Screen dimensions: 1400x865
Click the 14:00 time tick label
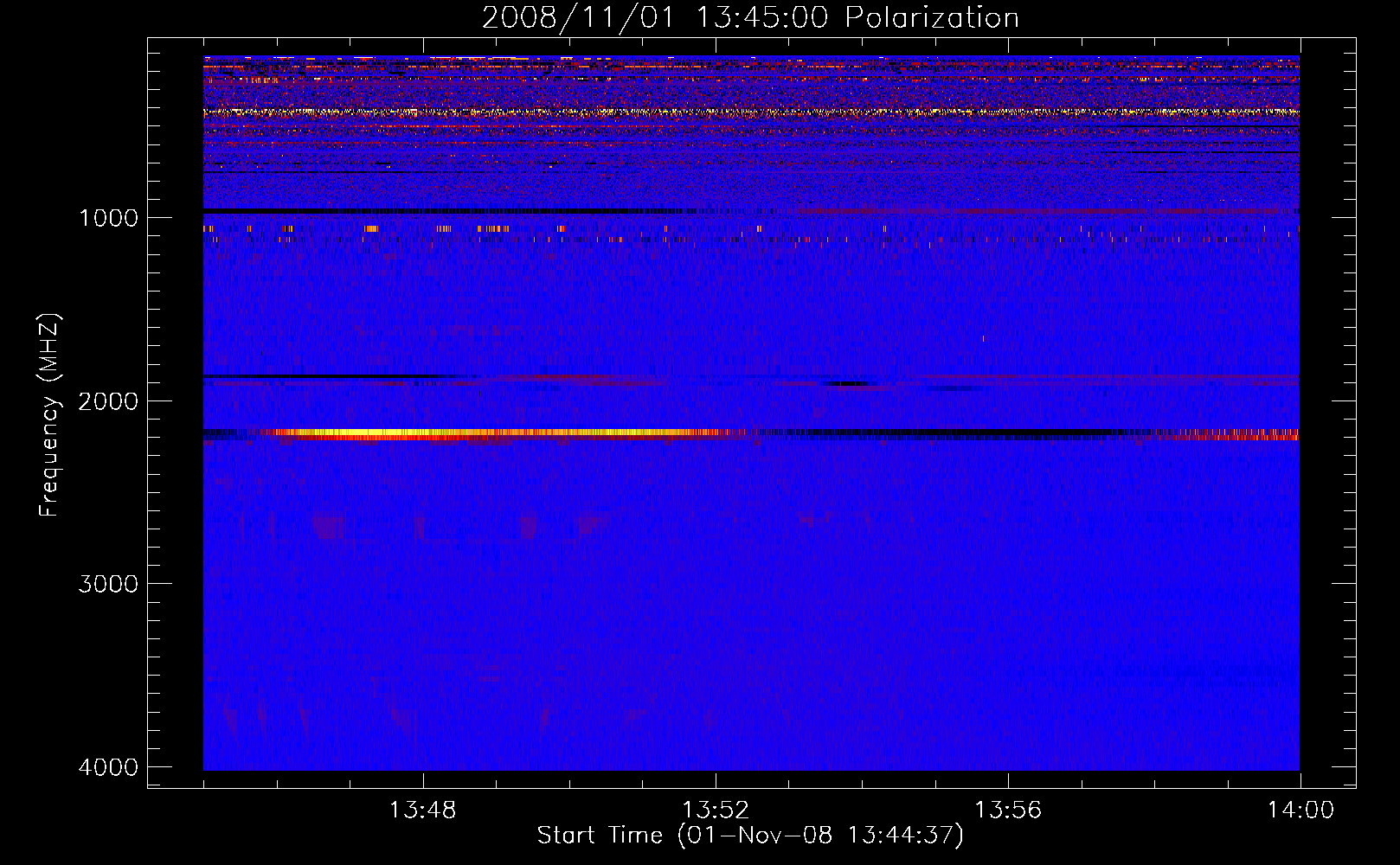[1300, 811]
